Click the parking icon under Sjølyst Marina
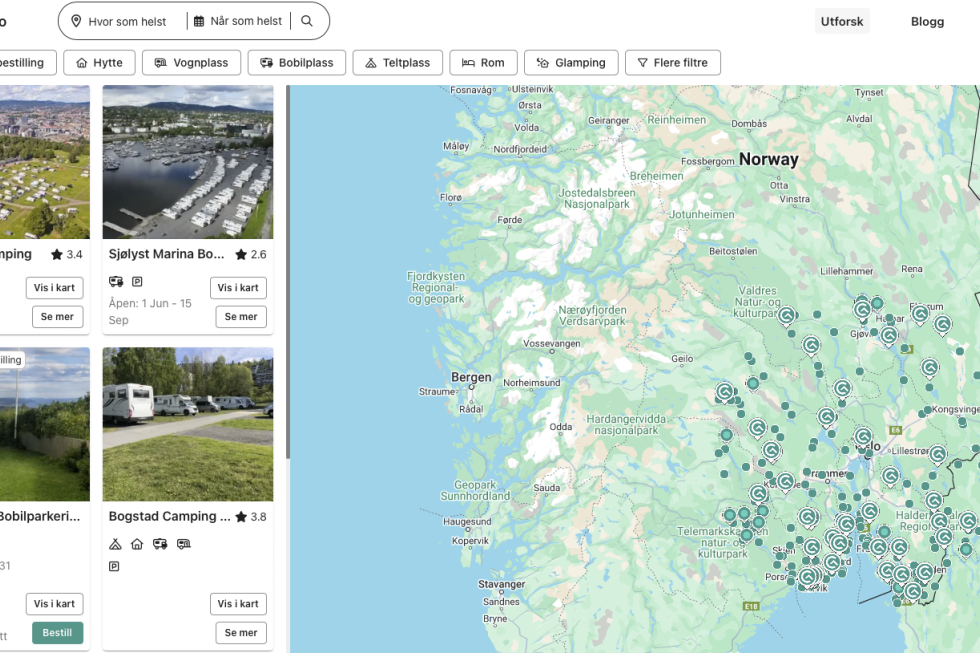The image size is (980, 653). 138,281
